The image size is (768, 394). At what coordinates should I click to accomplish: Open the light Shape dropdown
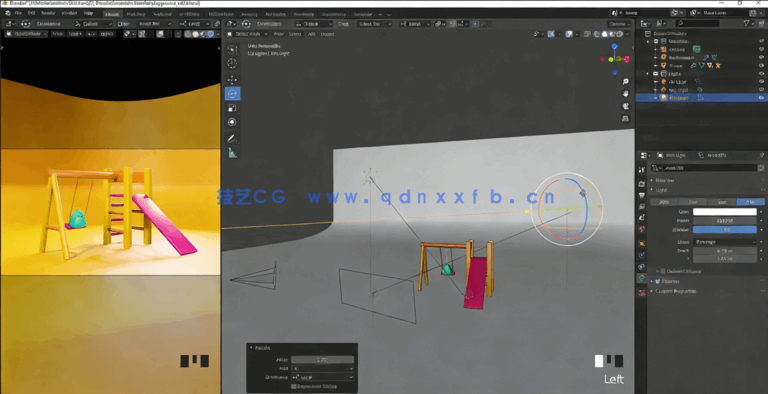pos(724,242)
